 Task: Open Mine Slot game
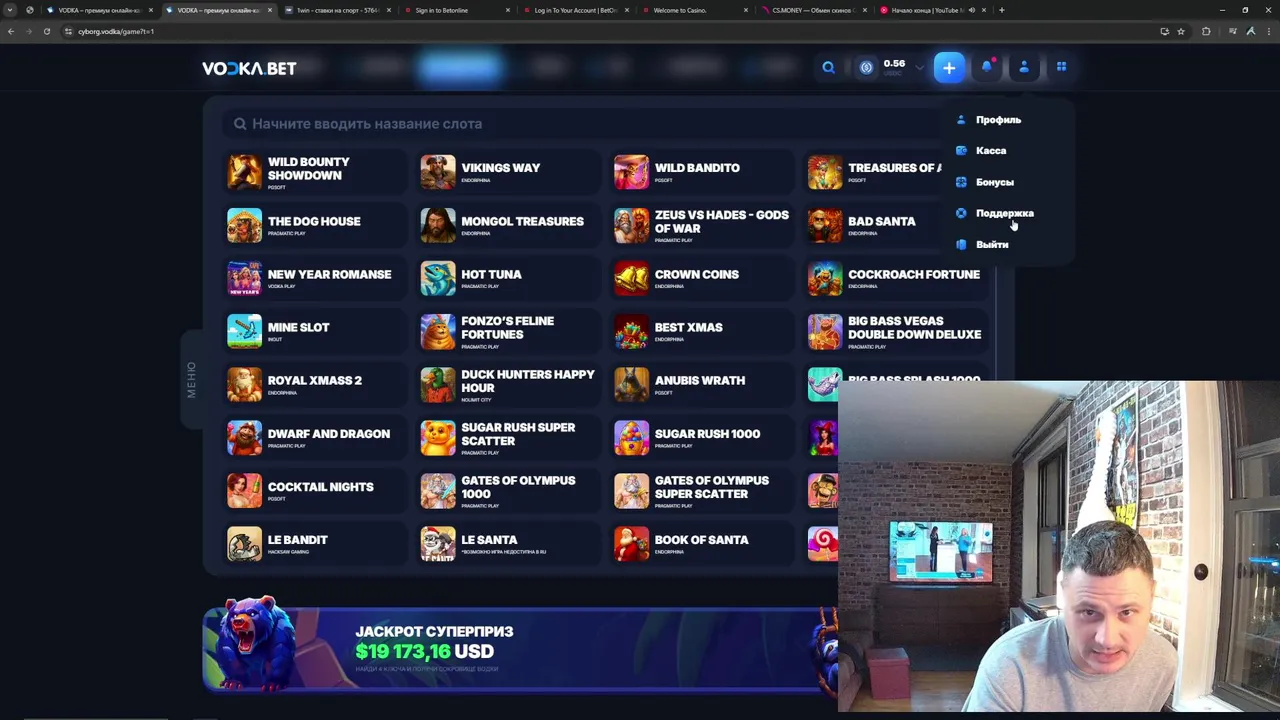tap(314, 331)
